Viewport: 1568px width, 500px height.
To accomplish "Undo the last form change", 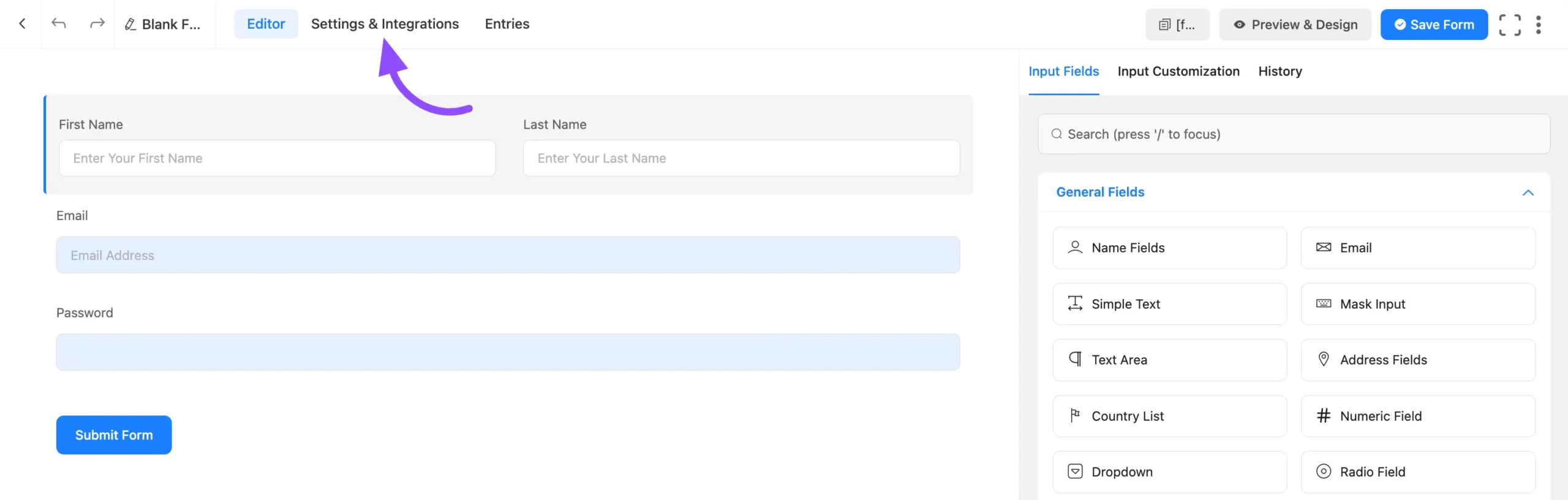I will click(x=59, y=24).
